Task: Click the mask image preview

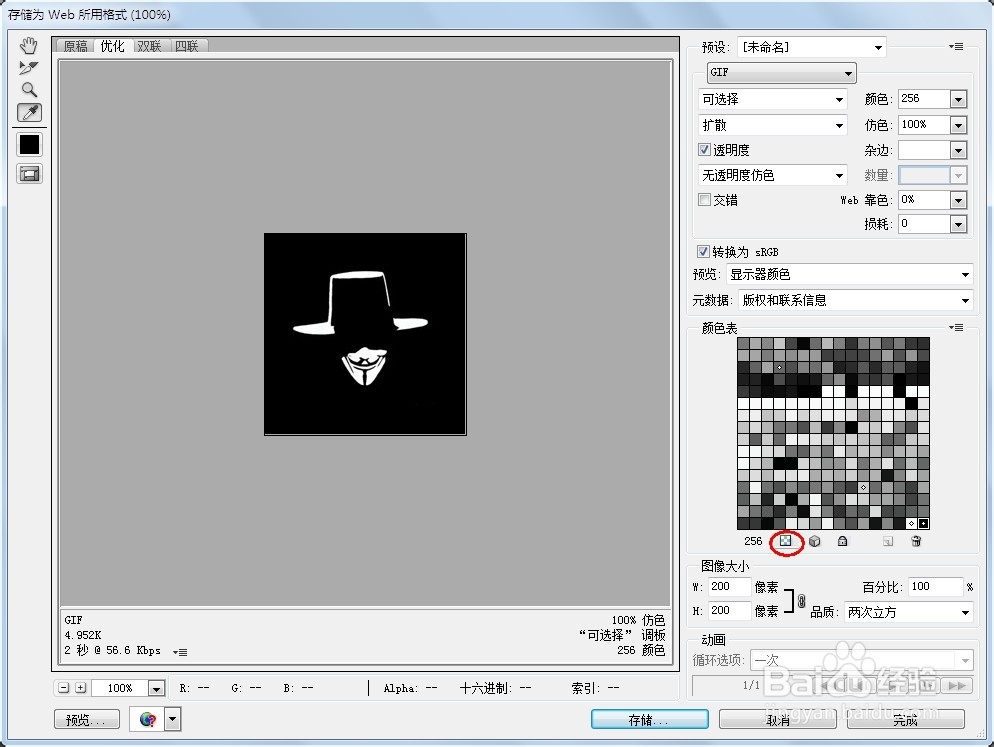Action: pyautogui.click(x=365, y=334)
